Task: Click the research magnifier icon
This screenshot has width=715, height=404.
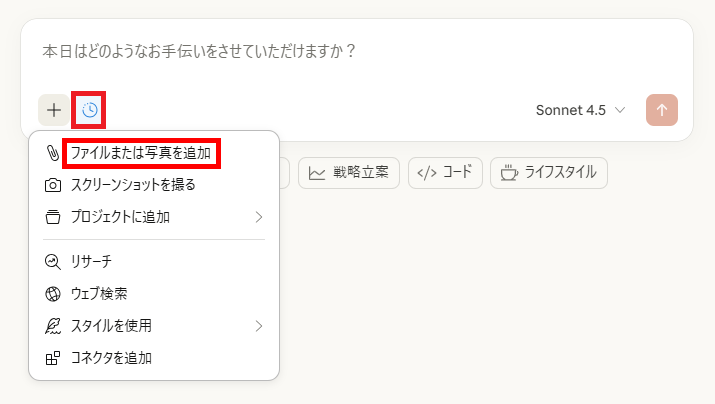Action: (53, 262)
